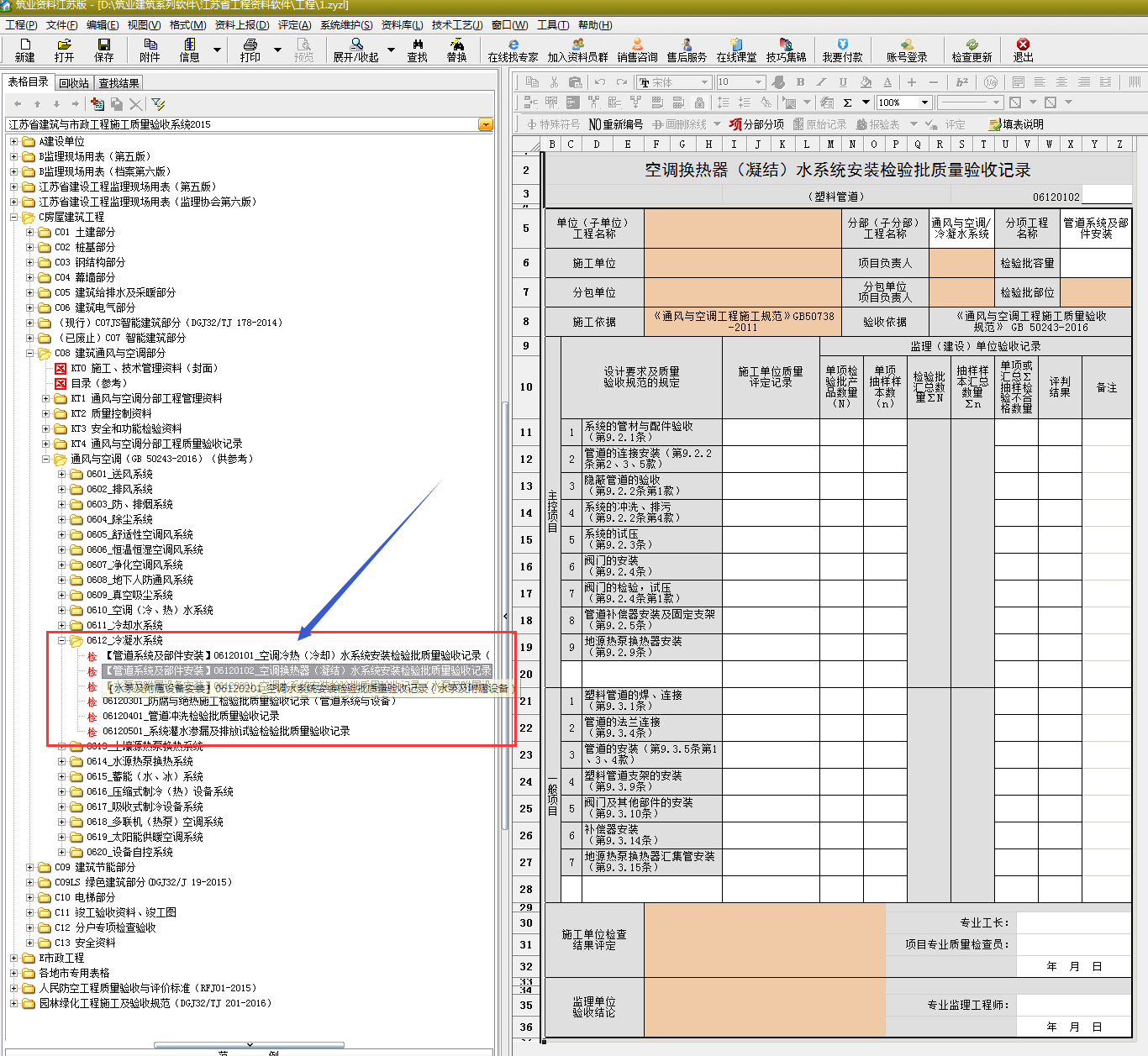Image resolution: width=1148 pixels, height=1056 pixels.
Task: Toggle italic formatting in sheet toolbar
Action: [822, 81]
